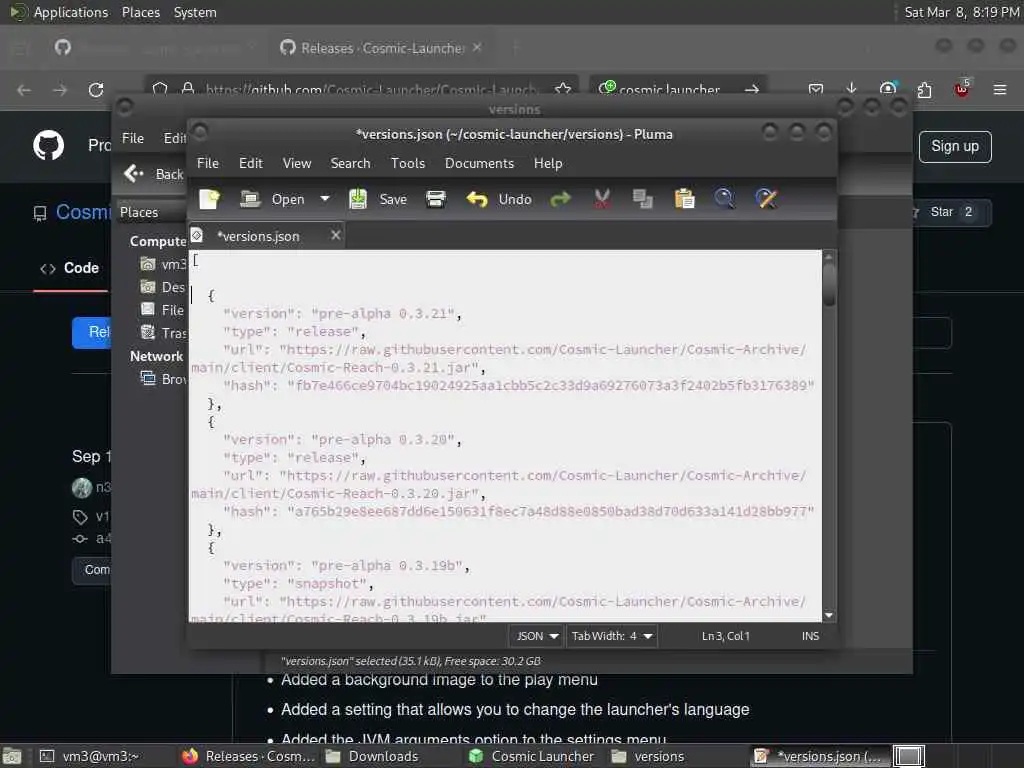This screenshot has height=768, width=1024.
Task: Reload the page in Firefox
Action: point(96,90)
